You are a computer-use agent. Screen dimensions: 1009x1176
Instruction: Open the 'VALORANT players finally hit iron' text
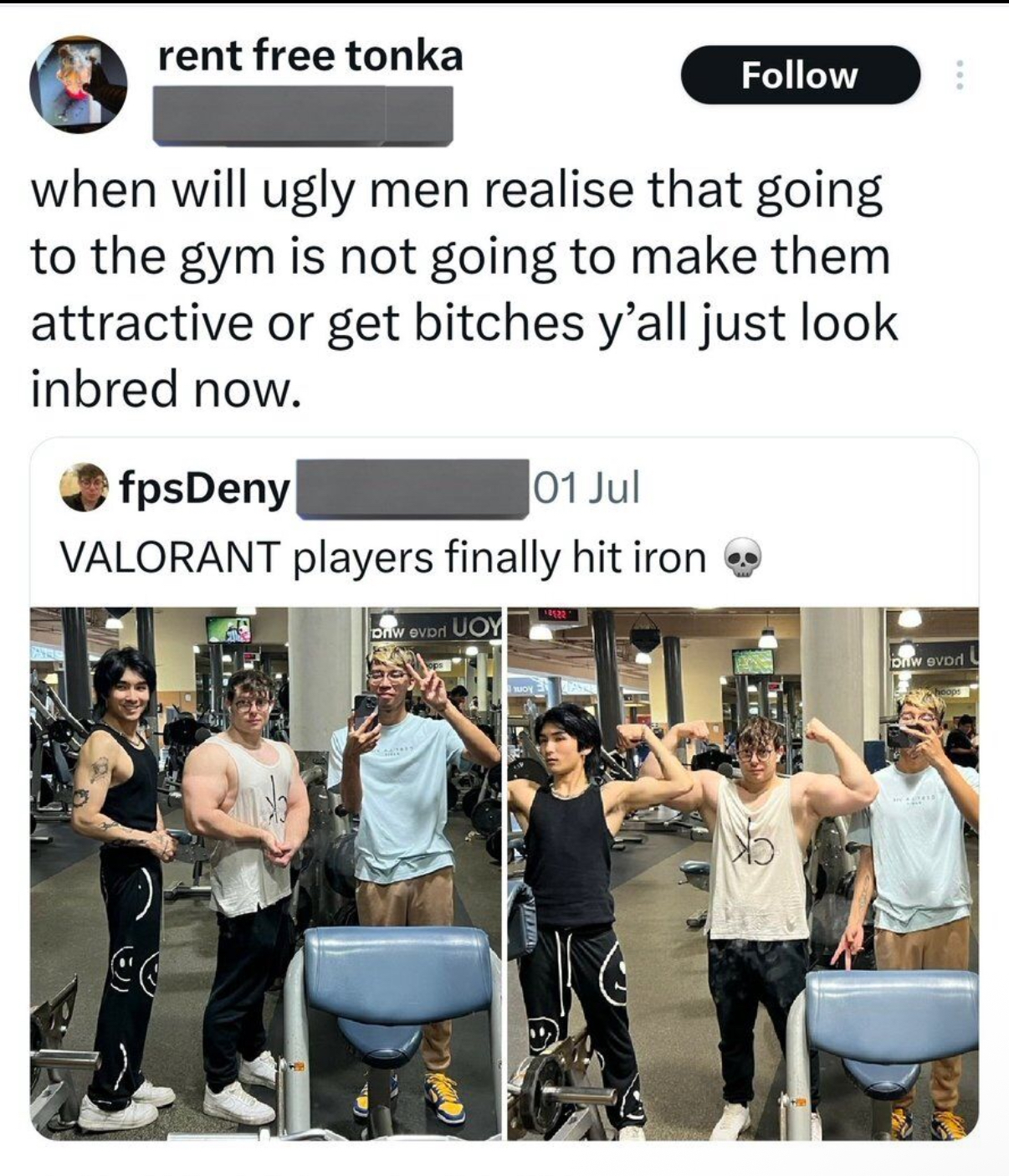pos(384,558)
